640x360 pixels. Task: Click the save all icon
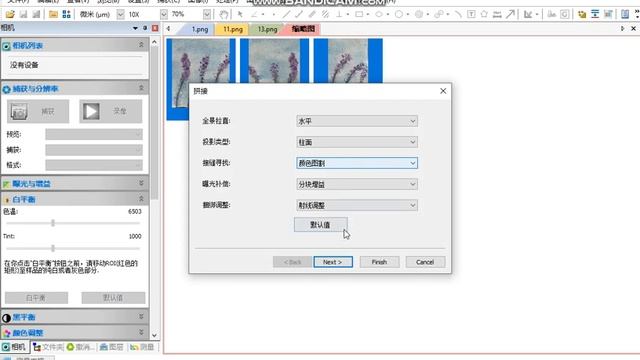[36, 14]
